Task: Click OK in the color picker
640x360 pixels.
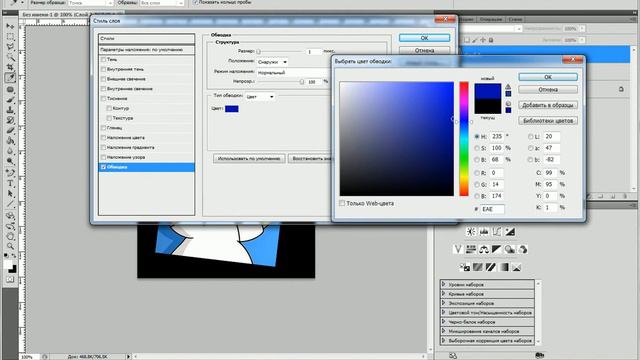Action: [548, 77]
